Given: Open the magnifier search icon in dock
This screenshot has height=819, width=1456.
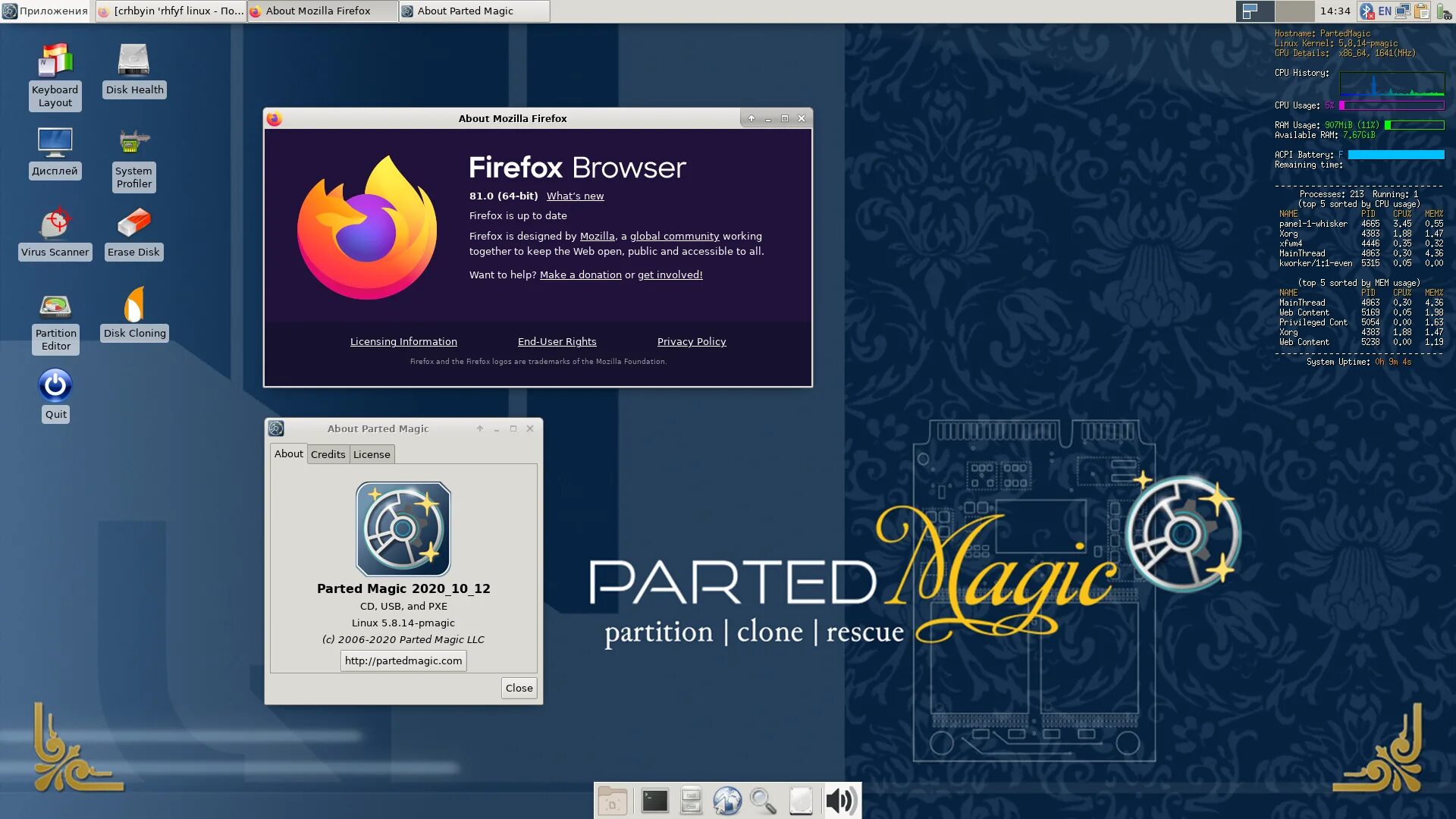Looking at the screenshot, I should coord(763,801).
